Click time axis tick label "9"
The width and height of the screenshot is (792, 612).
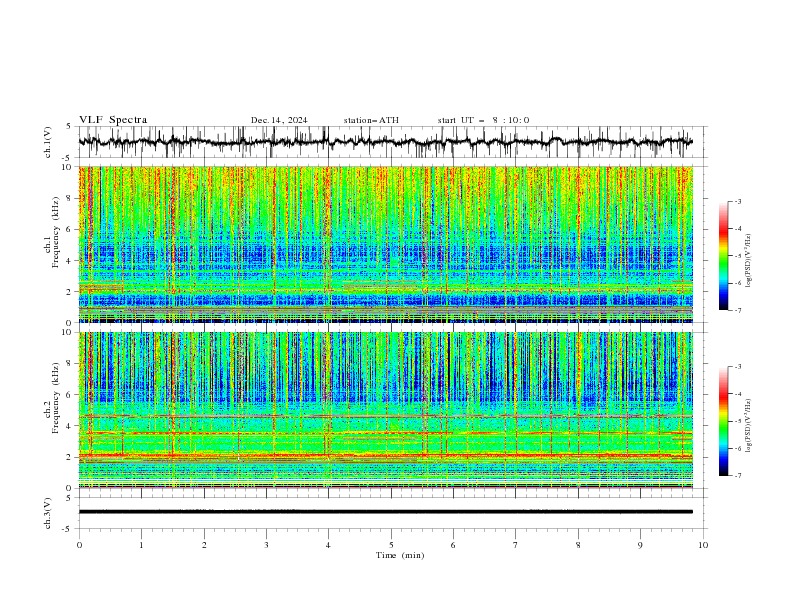(640, 546)
